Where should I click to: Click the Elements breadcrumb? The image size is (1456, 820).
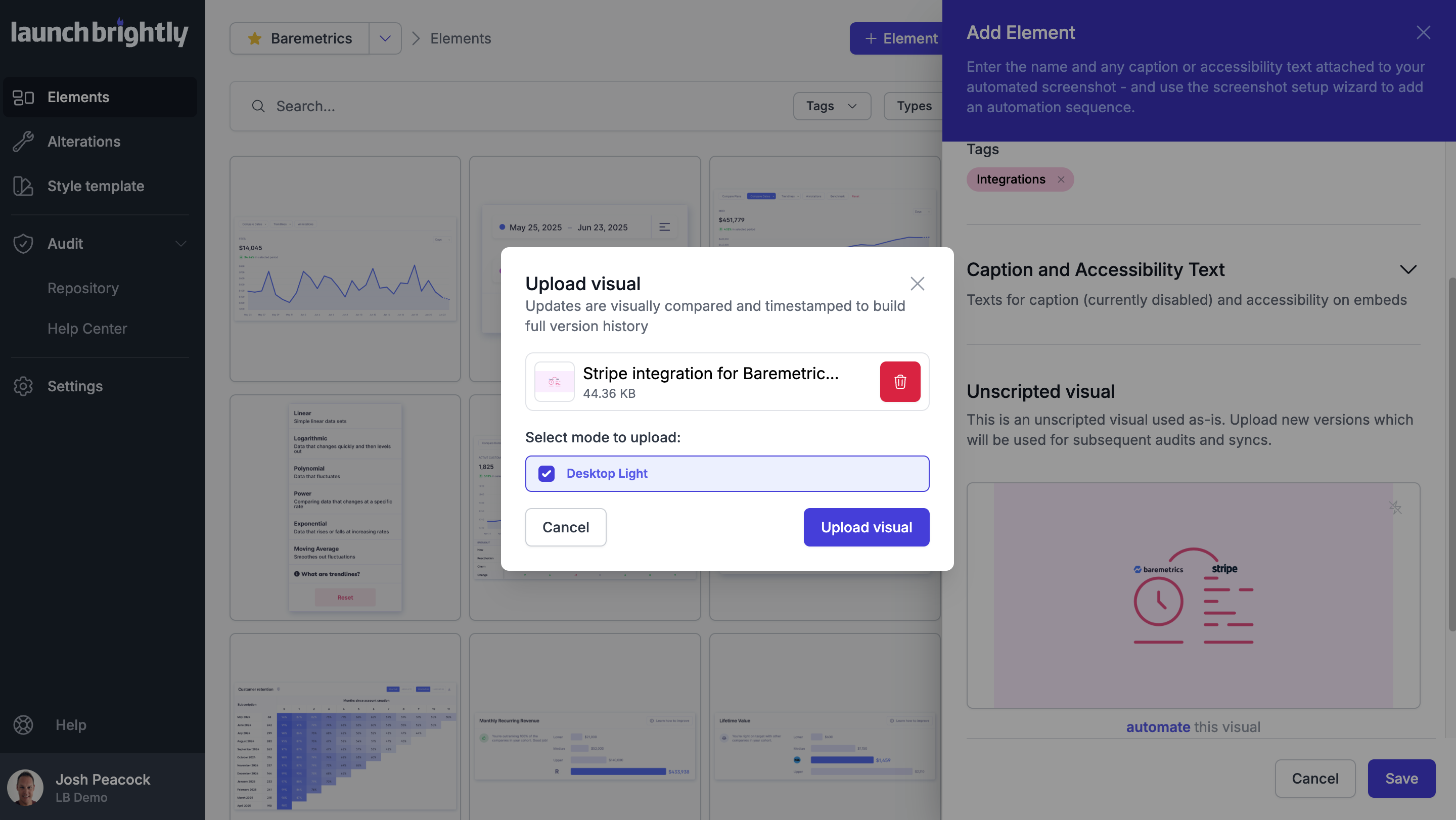(x=461, y=38)
